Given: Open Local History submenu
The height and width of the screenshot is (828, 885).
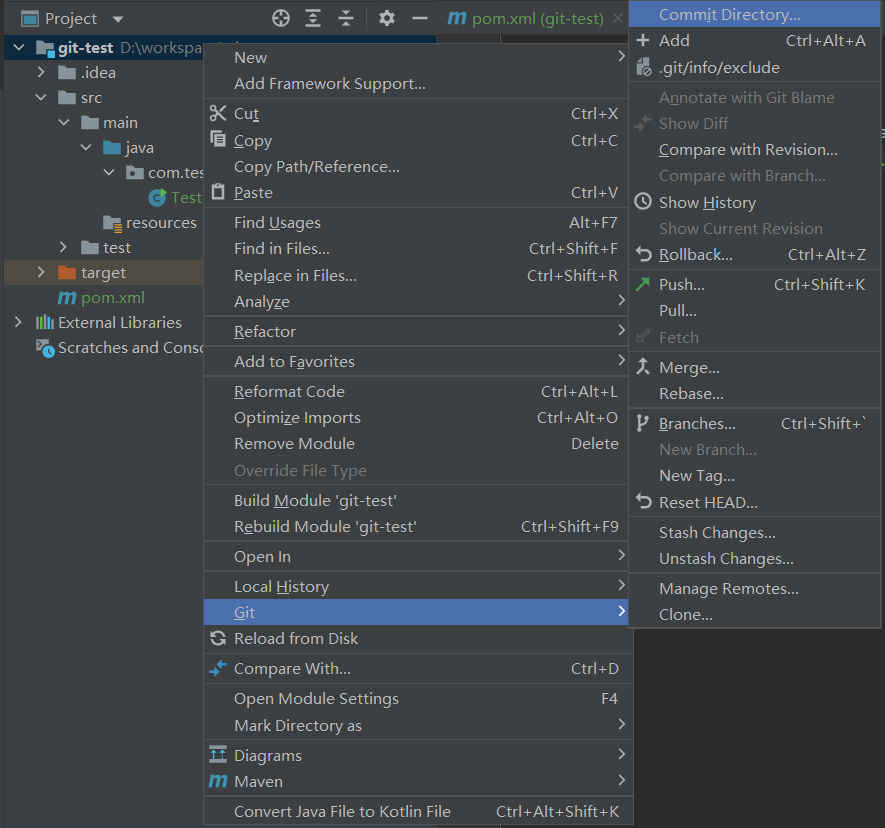Looking at the screenshot, I should point(416,586).
